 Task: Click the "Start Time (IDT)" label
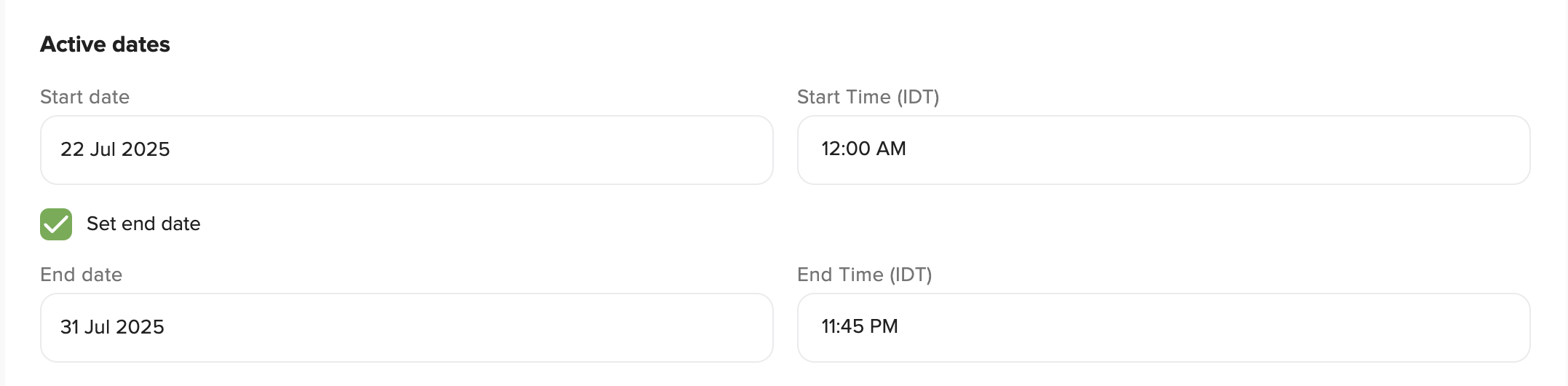click(x=868, y=97)
